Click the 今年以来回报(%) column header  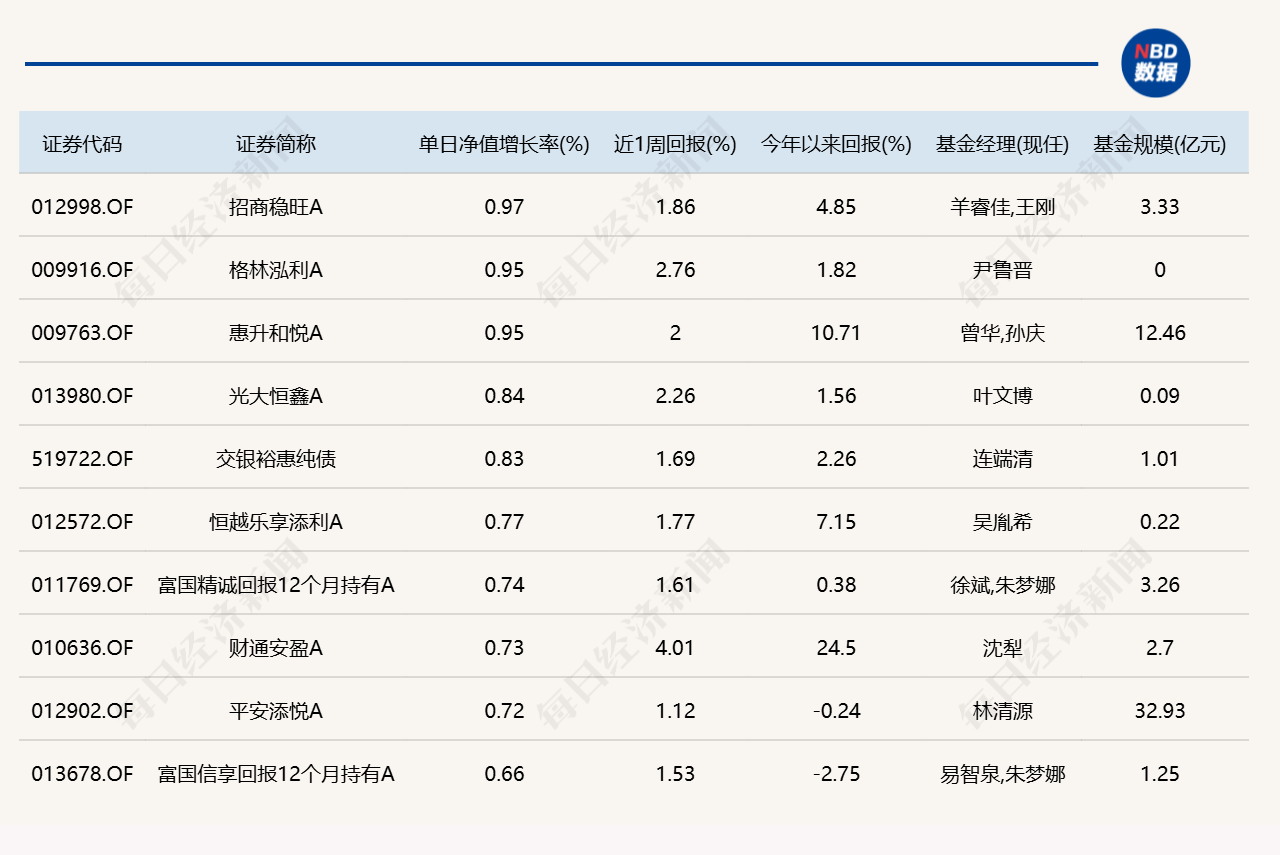click(836, 144)
